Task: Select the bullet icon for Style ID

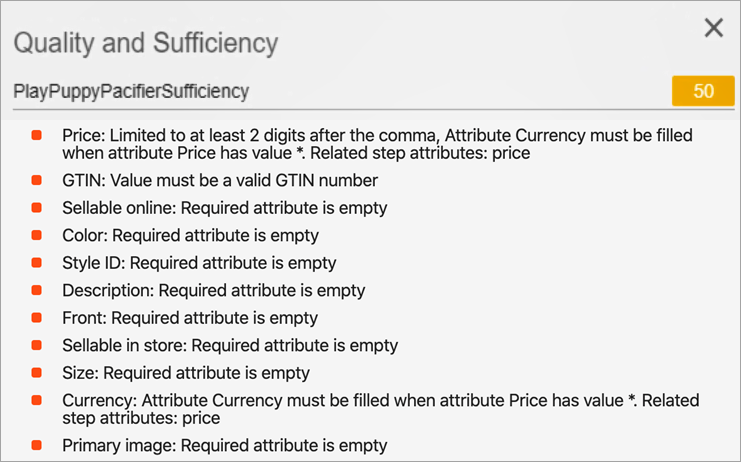Action: click(37, 263)
